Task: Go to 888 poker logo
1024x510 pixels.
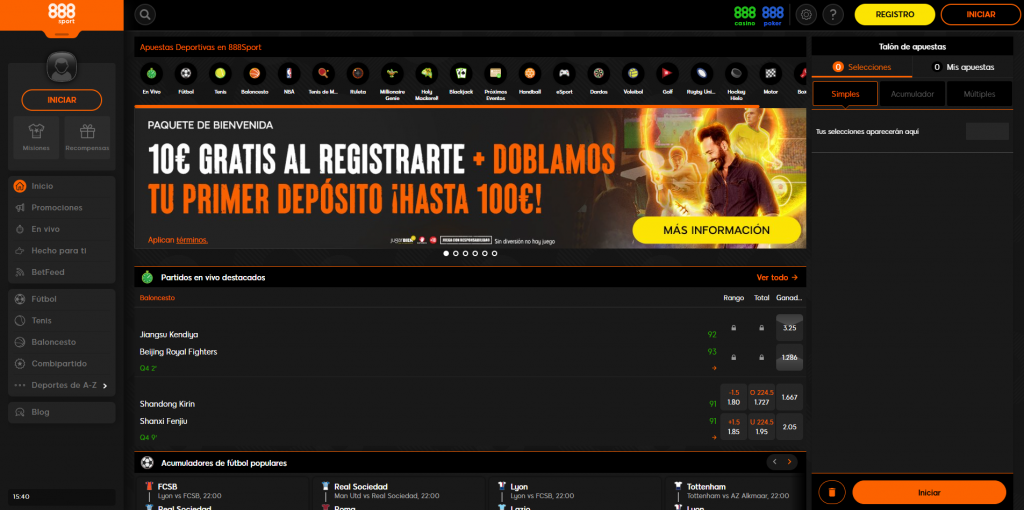Action: coord(773,14)
